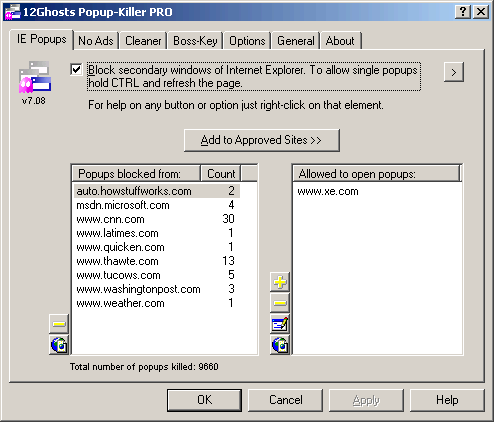Switch to the No Ads tab
The image size is (494, 422).
pos(96,41)
